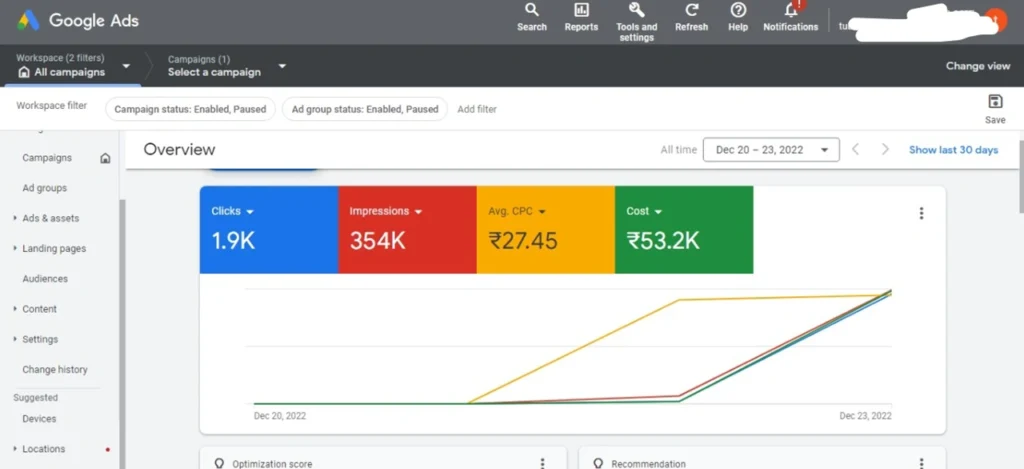The height and width of the screenshot is (469, 1024).
Task: Click the Optimization score lightbulb icon
Action: point(219,464)
